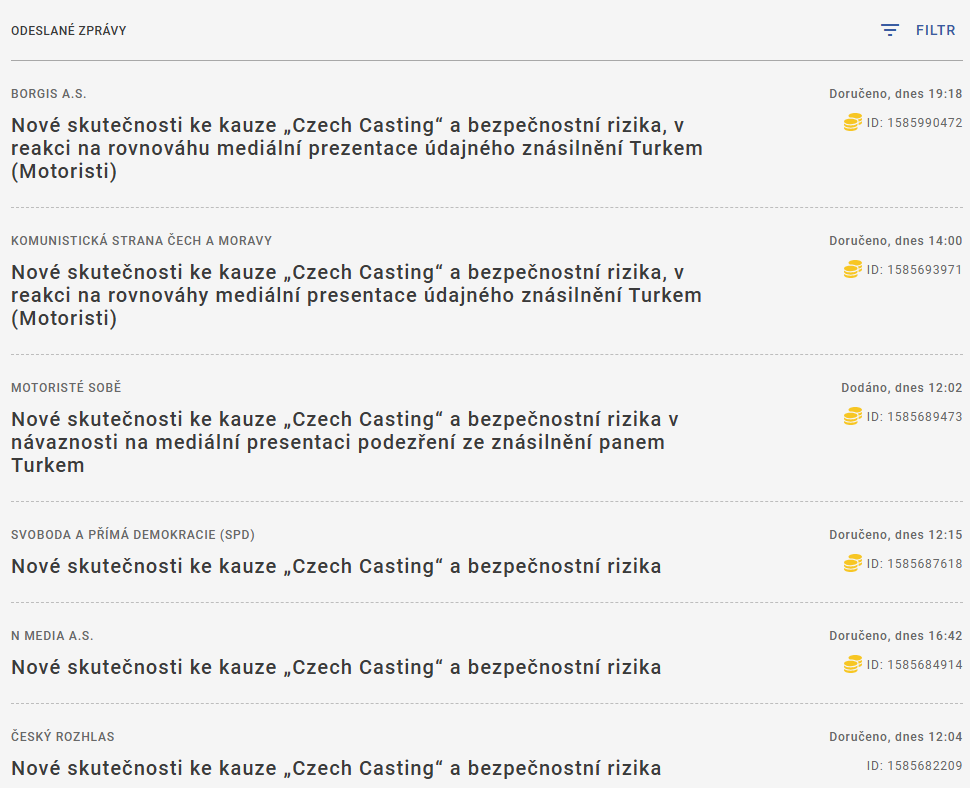Viewport: 970px width, 788px height.
Task: Click coins icon beside ID 1585684914
Action: [852, 664]
